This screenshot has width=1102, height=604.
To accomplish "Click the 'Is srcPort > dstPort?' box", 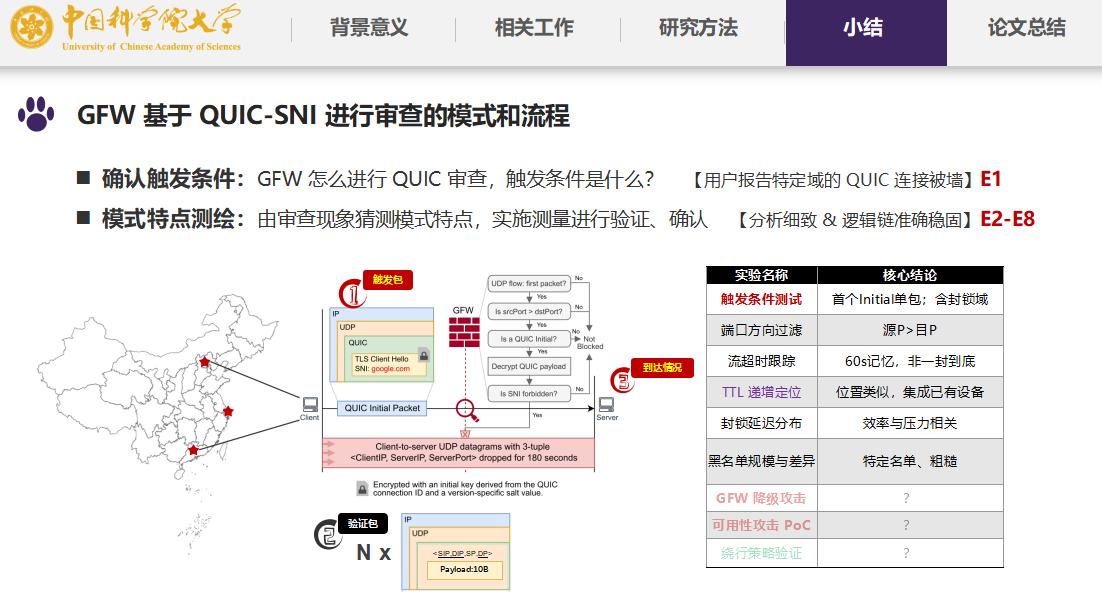I will [529, 311].
